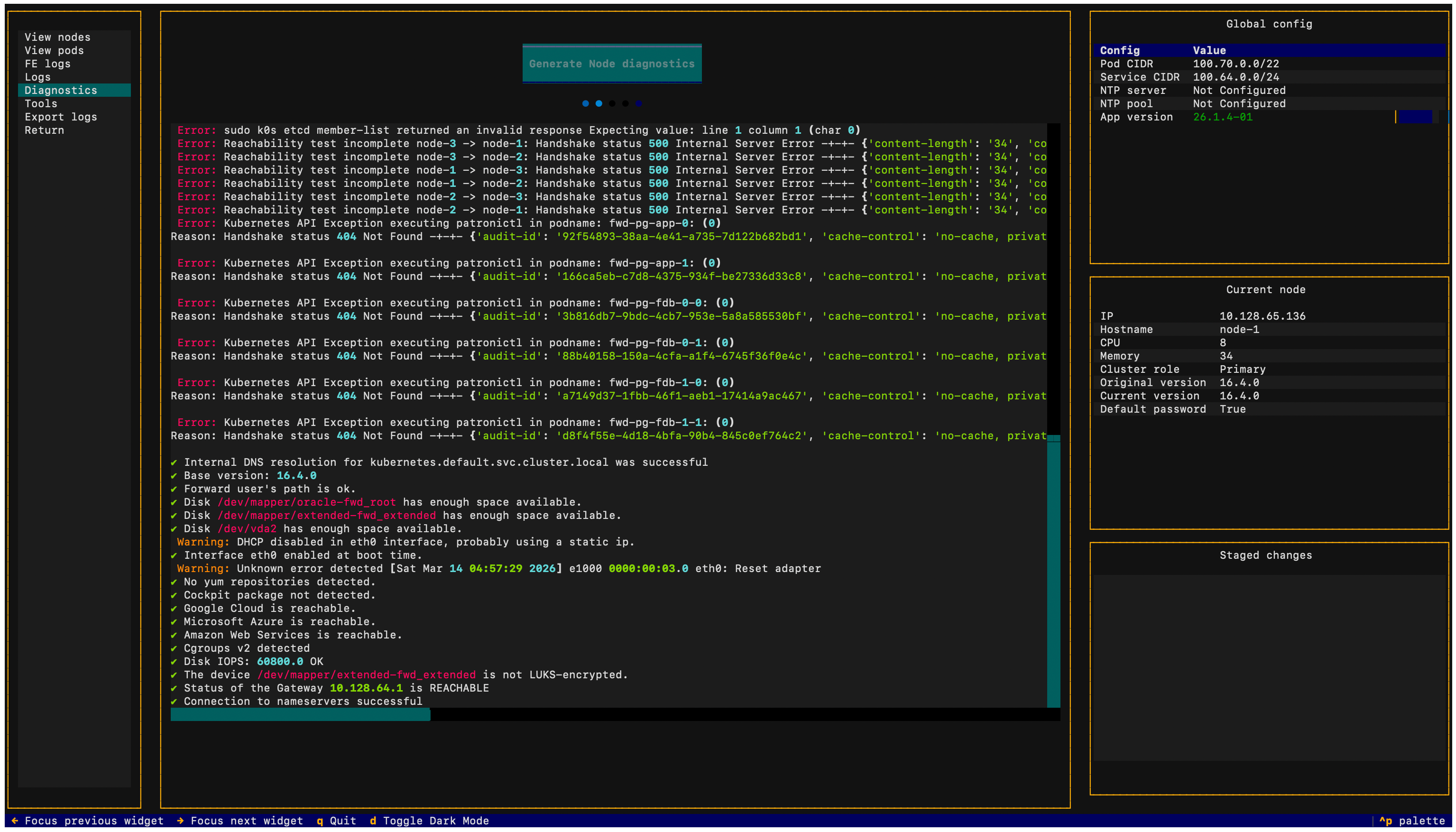
Task: Toggle Dark Mode from footer
Action: tap(429, 821)
